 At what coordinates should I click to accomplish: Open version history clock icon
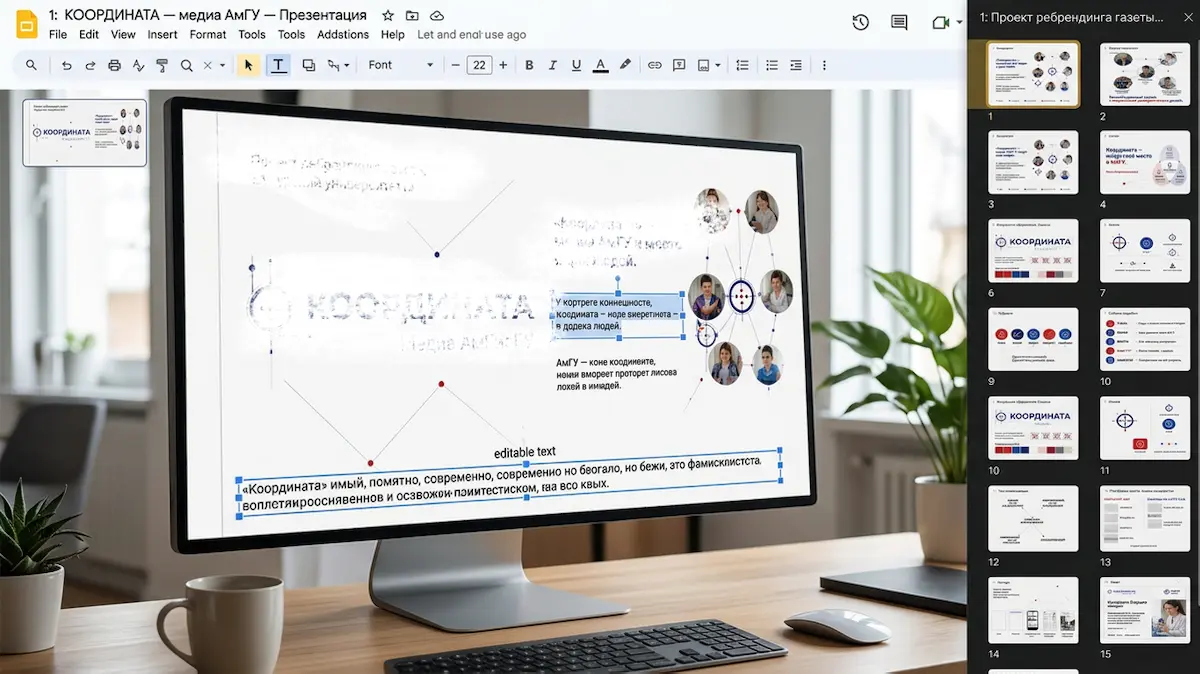point(860,22)
